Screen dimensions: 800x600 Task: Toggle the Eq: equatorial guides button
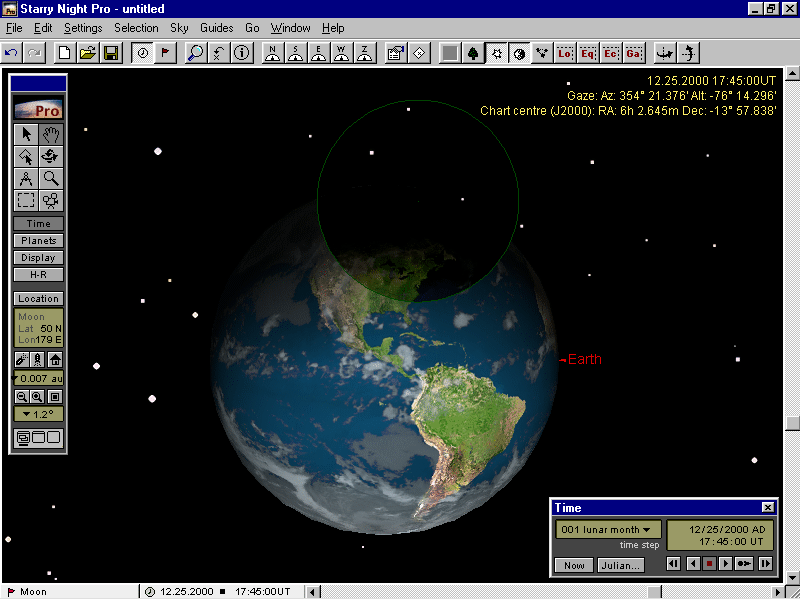(589, 53)
